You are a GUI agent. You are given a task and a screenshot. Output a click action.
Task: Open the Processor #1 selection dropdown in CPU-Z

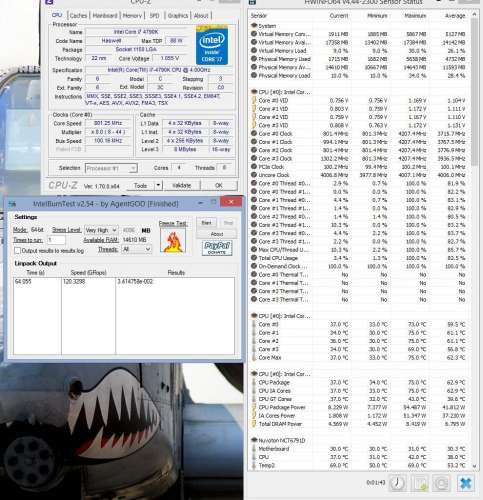111,168
